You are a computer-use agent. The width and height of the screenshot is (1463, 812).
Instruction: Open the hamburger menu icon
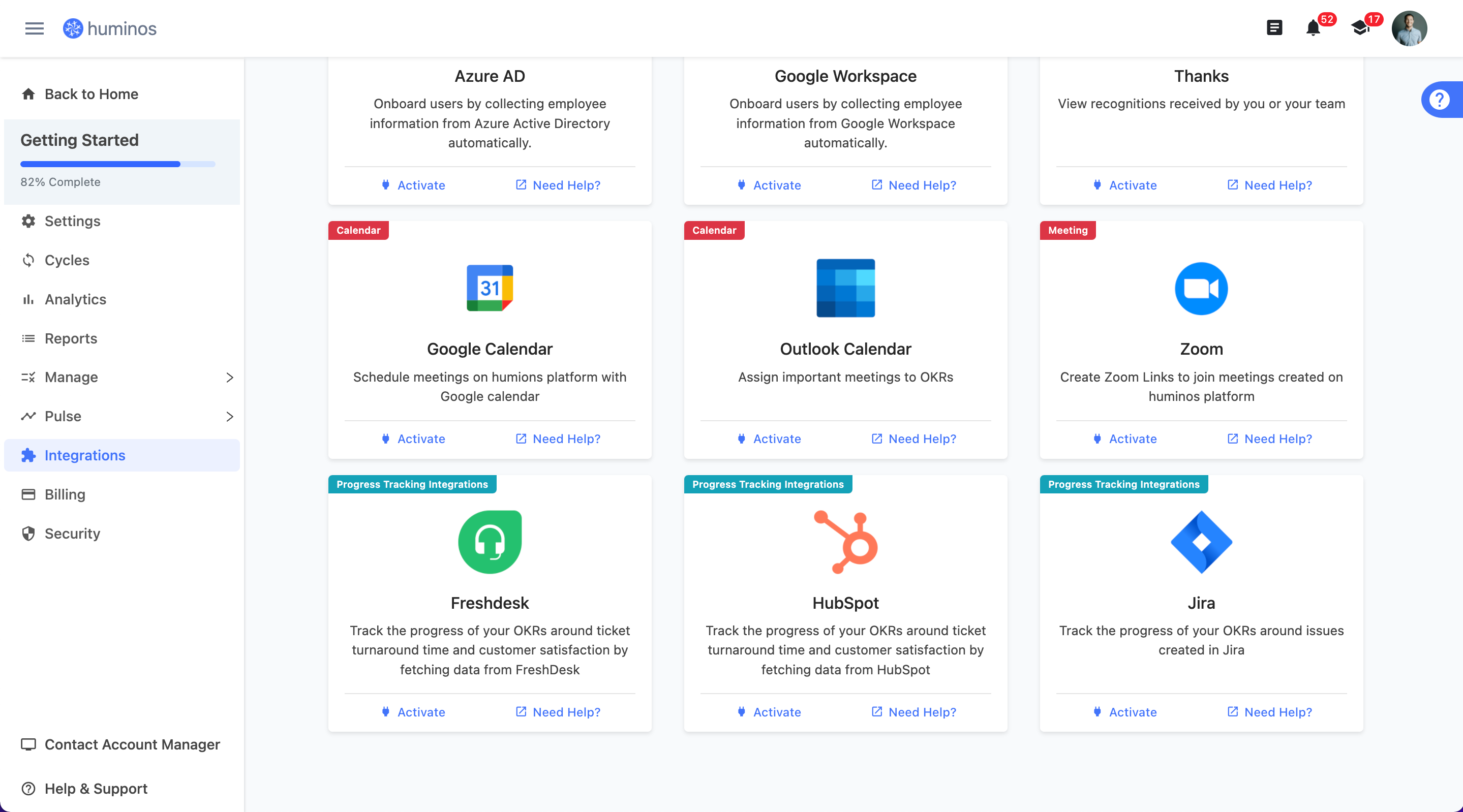click(35, 28)
